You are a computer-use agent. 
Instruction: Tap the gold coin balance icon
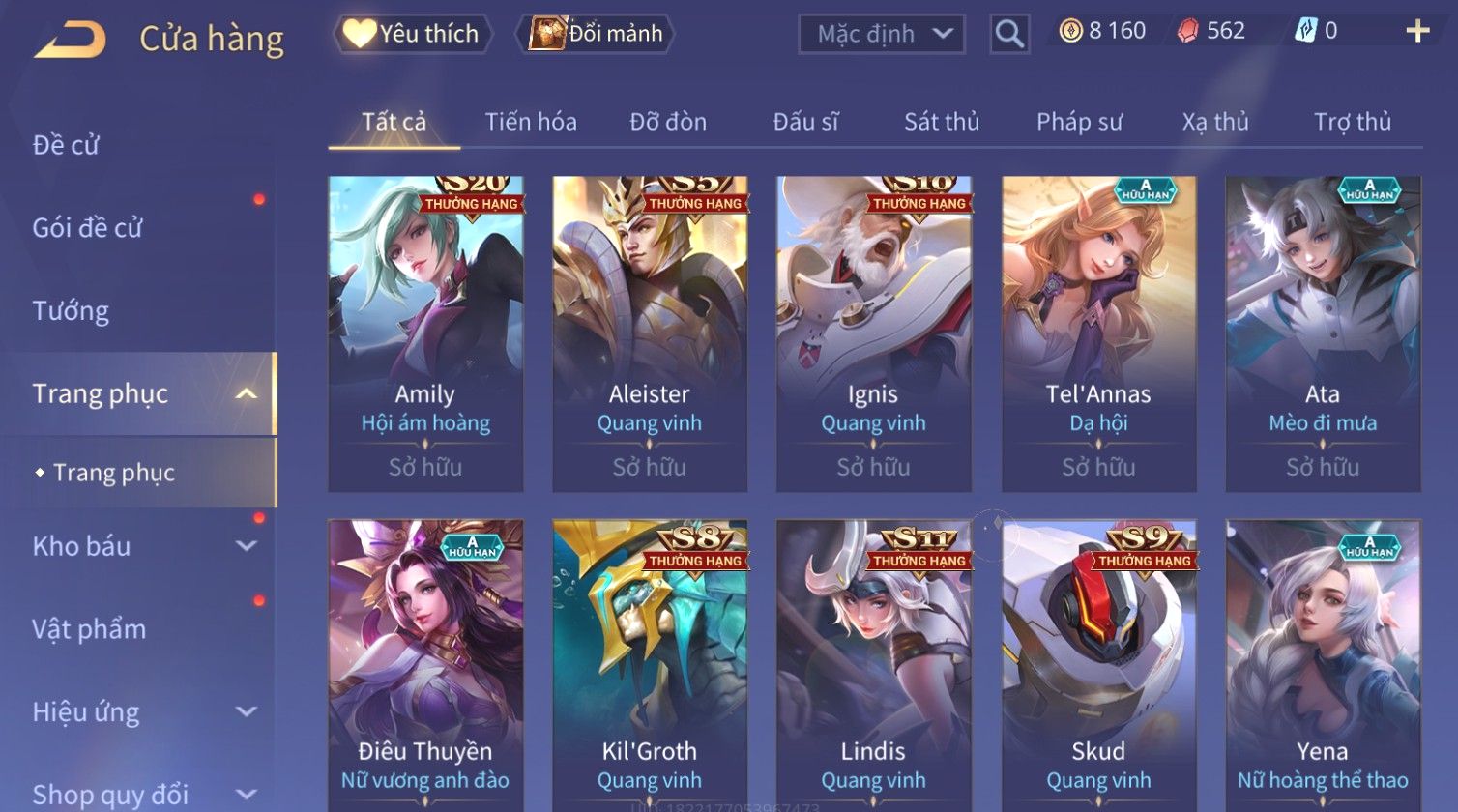(x=1070, y=32)
